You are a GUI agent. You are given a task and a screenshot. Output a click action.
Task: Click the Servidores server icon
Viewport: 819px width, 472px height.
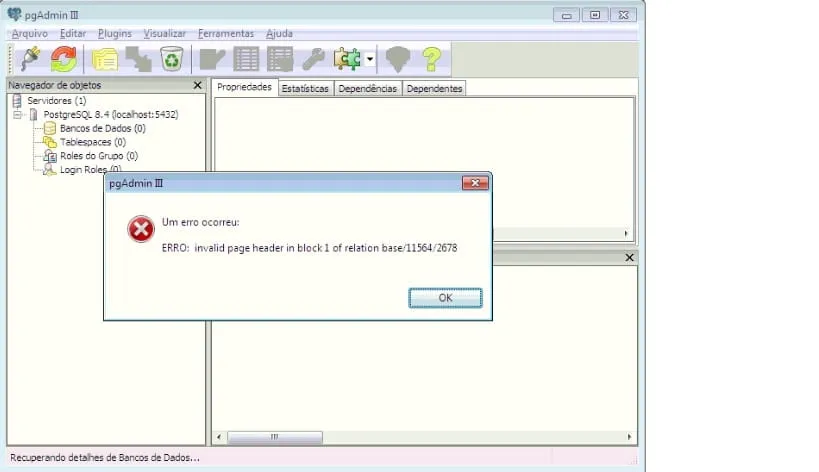click(17, 100)
